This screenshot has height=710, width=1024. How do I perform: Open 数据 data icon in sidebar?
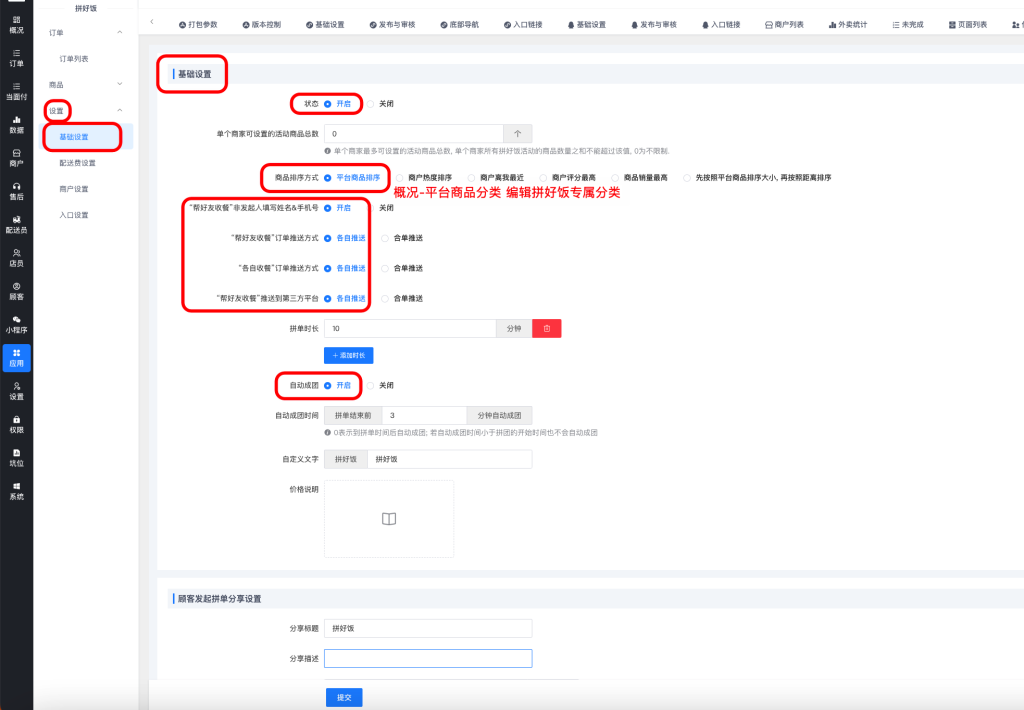[x=16, y=124]
